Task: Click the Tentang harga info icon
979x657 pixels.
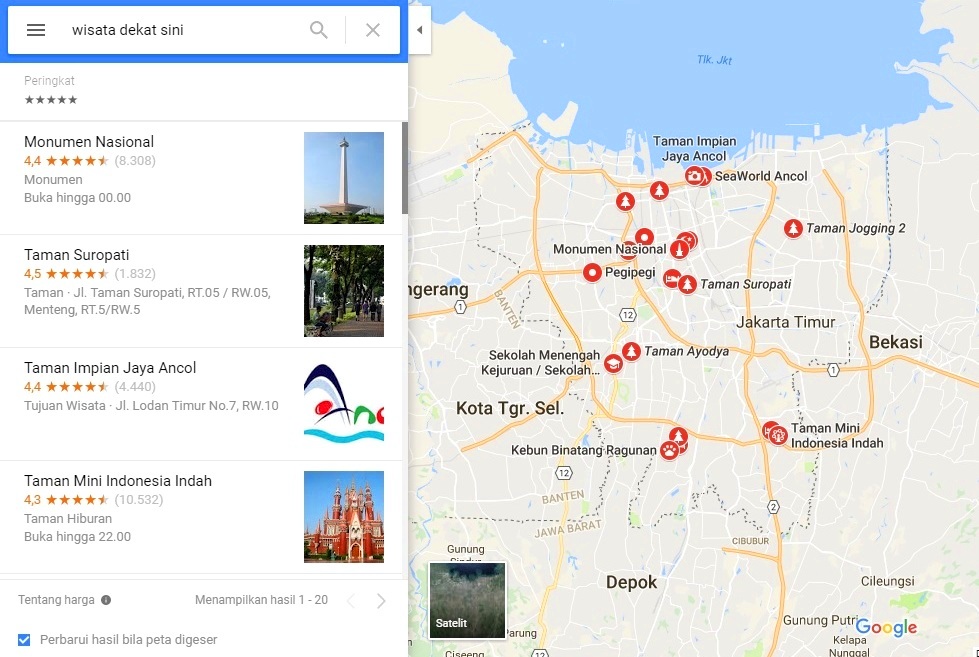Action: 106,600
